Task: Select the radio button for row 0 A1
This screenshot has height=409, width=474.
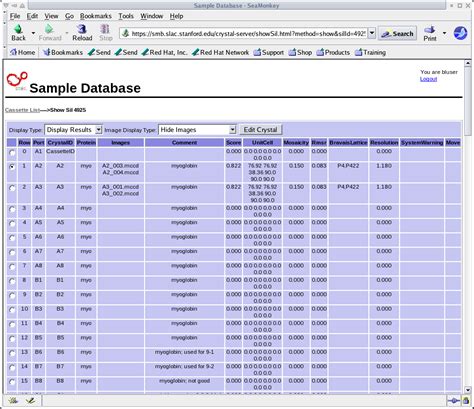Action: tap(12, 153)
